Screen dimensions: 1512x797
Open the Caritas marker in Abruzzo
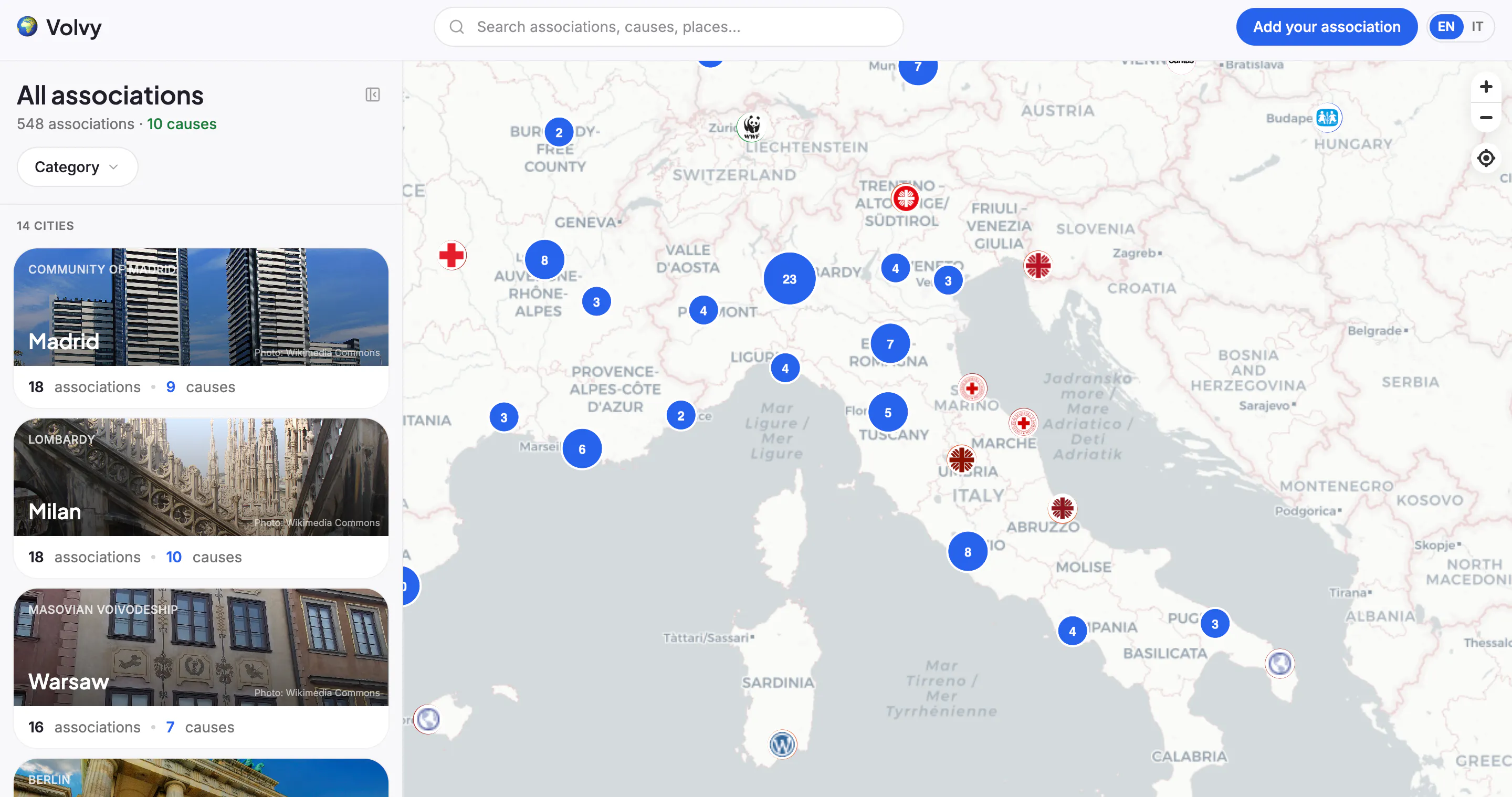click(x=1062, y=508)
